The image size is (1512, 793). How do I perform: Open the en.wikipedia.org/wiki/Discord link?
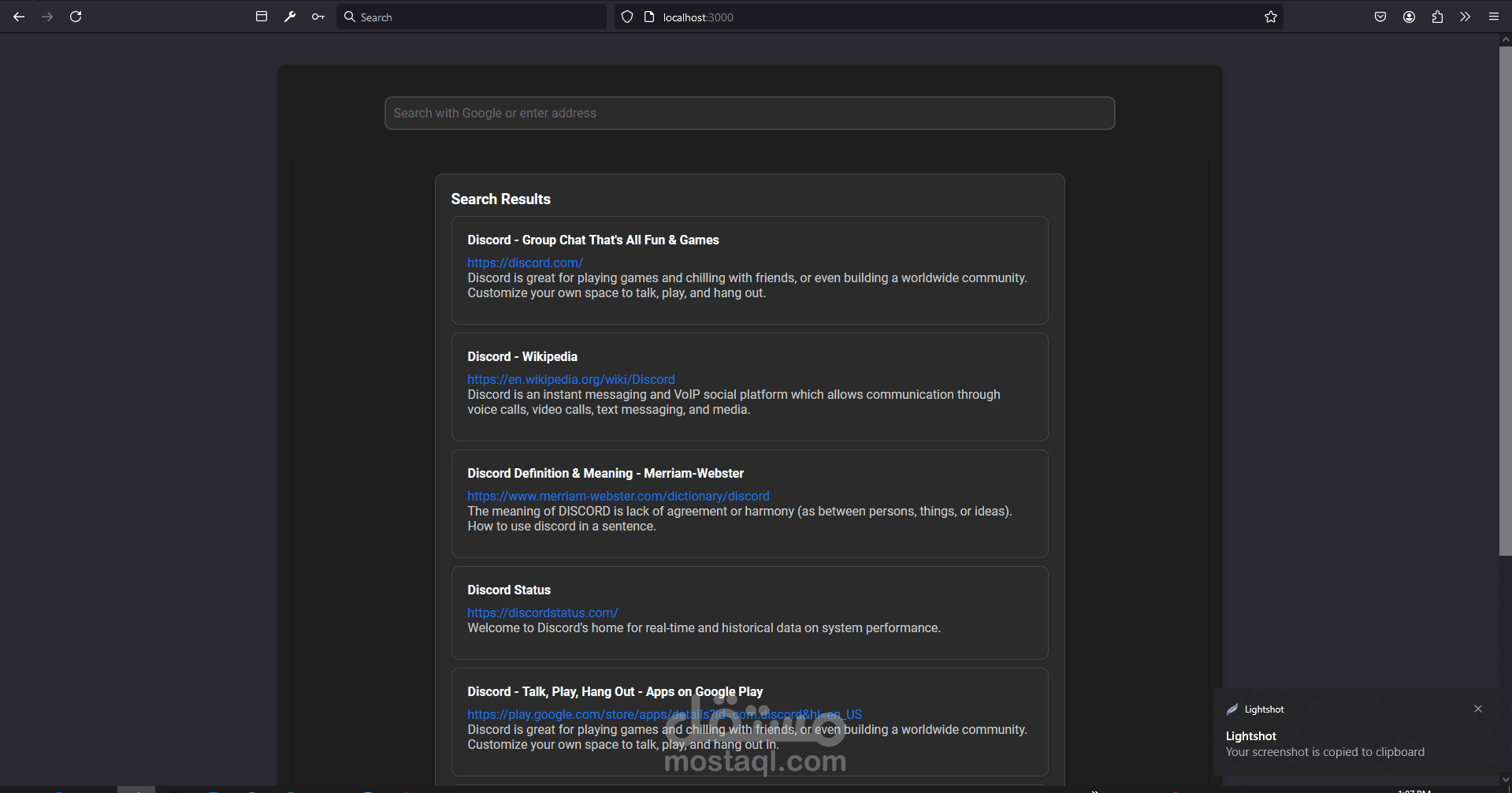[x=571, y=379]
